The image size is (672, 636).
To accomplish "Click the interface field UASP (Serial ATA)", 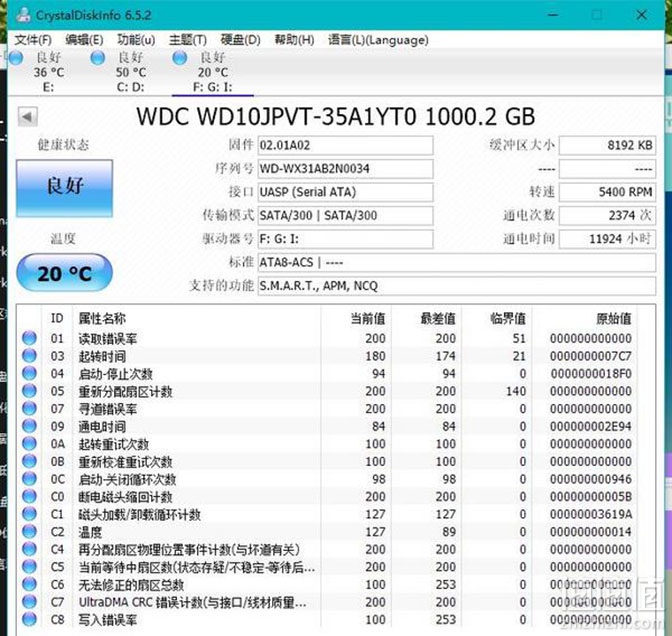I will pos(345,192).
